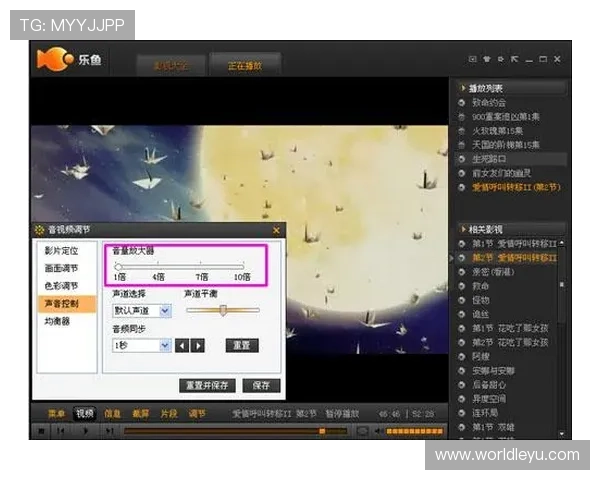Open the 声道选择 dropdown
This screenshot has width=600, height=480.
[x=165, y=311]
